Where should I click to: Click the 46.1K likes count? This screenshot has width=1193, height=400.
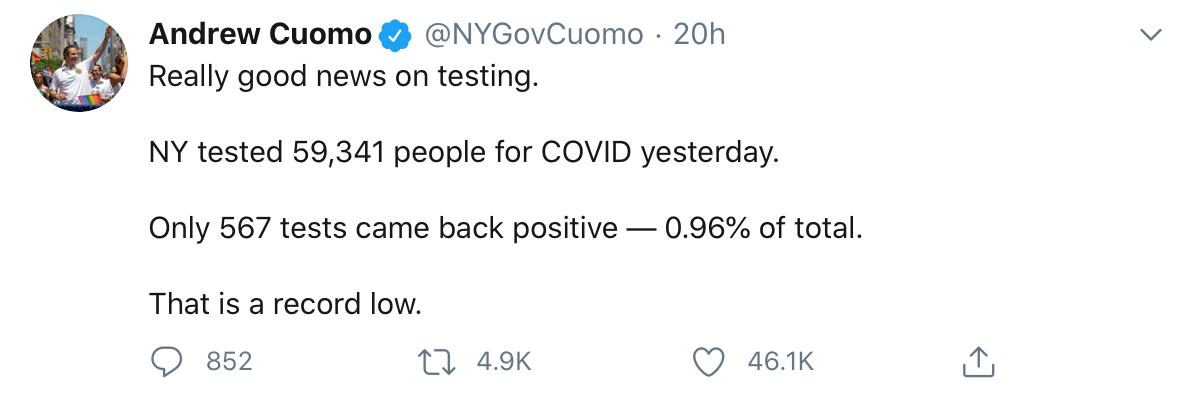pos(781,361)
